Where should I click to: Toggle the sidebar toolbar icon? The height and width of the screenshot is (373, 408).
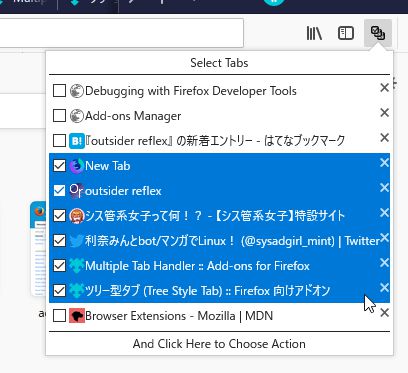346,33
